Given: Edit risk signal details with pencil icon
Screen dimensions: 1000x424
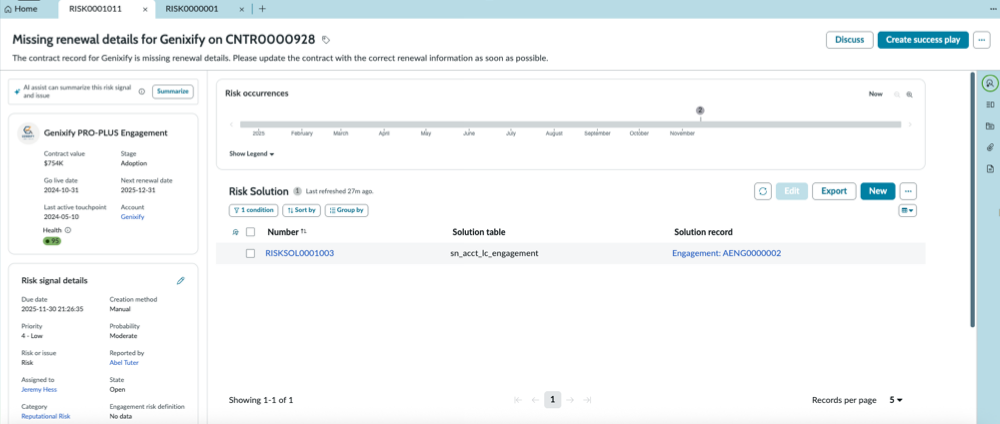Looking at the screenshot, I should 180,281.
